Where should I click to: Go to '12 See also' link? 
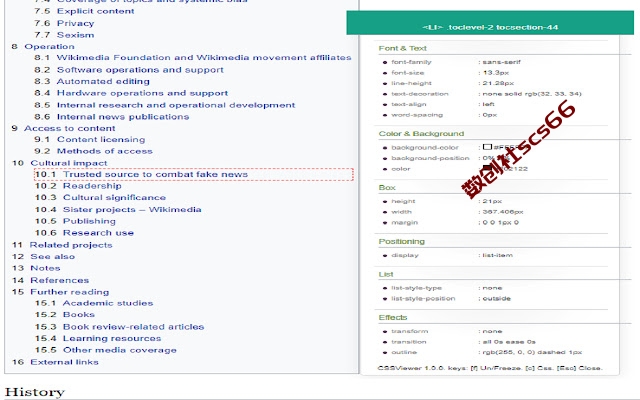(x=43, y=257)
